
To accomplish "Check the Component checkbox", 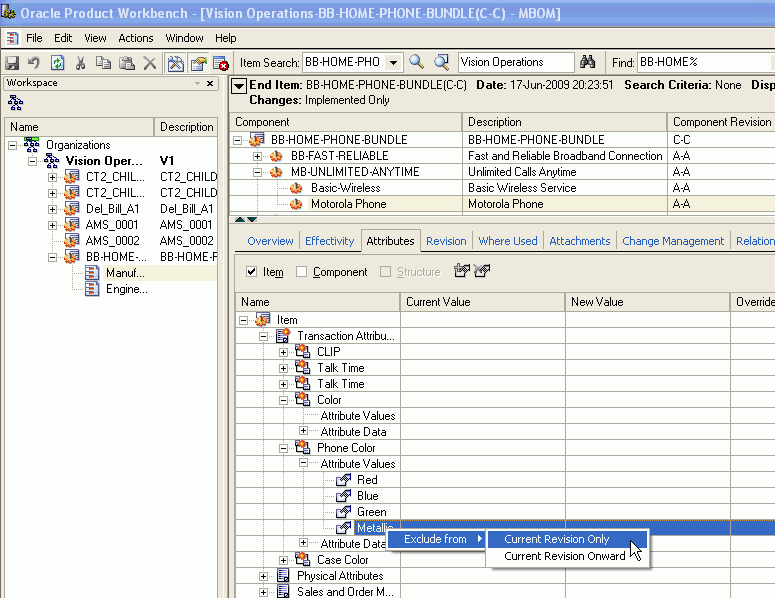I will 301,272.
